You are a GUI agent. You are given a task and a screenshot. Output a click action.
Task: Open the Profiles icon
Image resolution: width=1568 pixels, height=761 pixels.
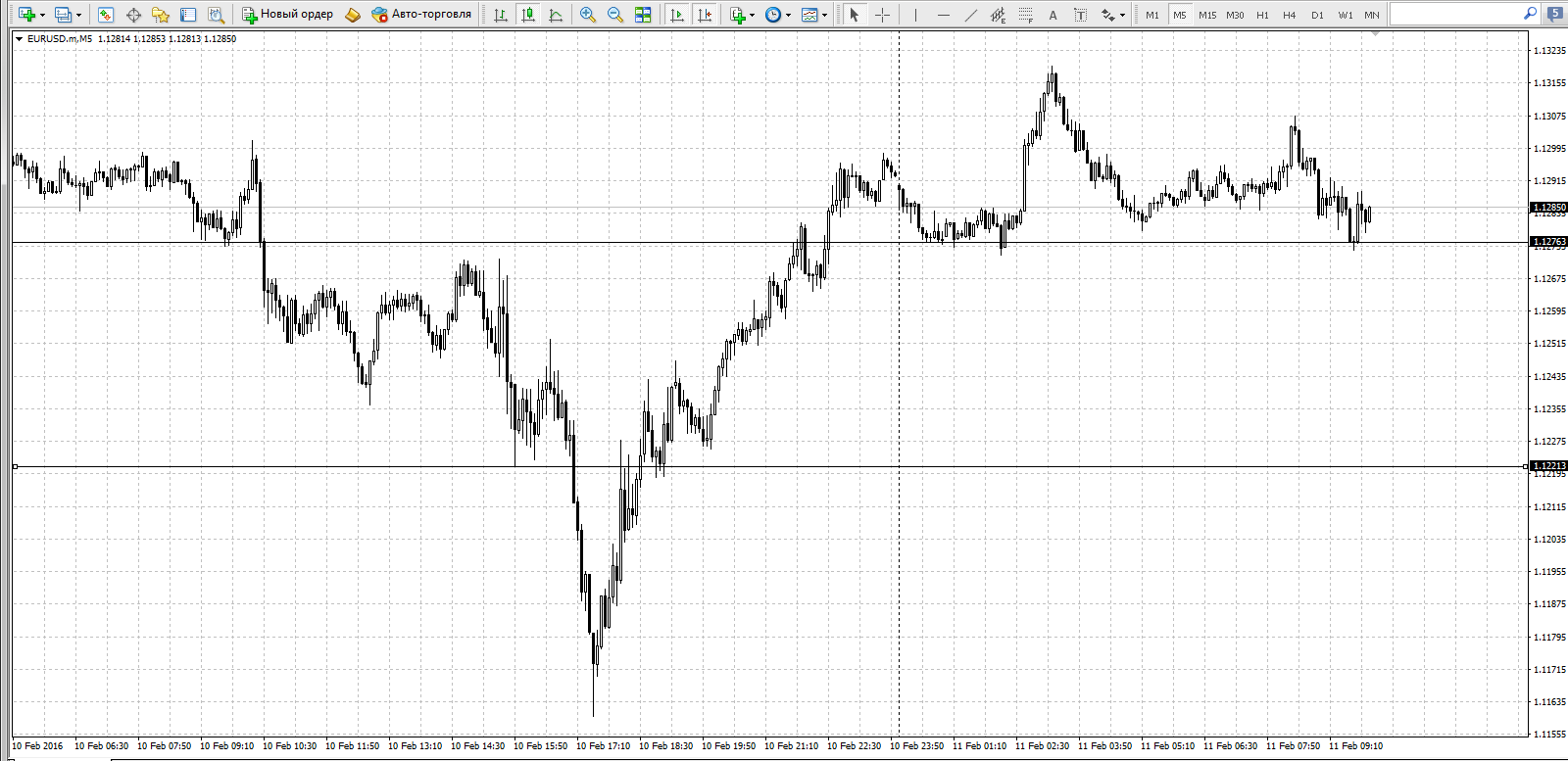click(x=64, y=15)
